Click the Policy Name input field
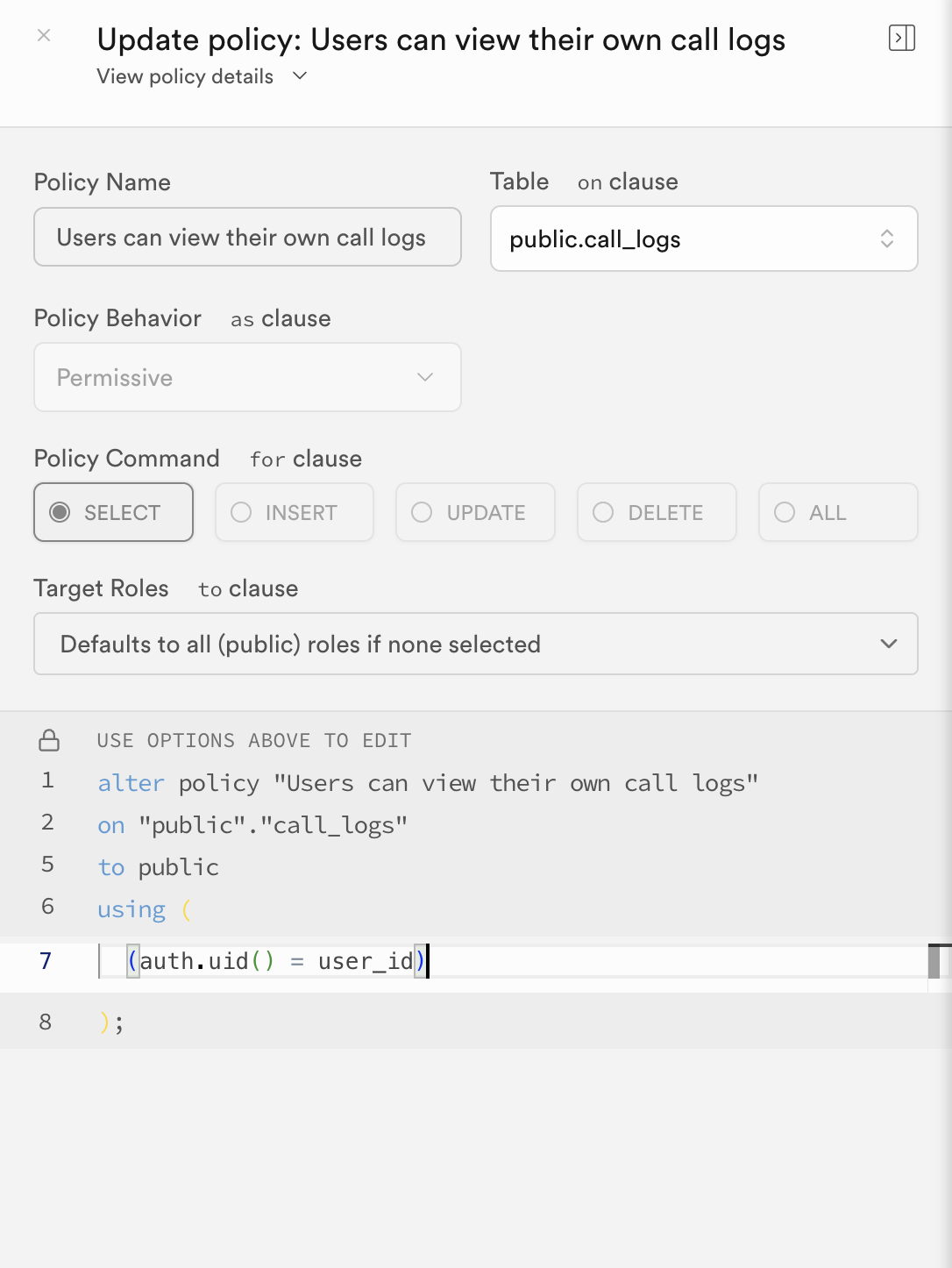 click(247, 237)
